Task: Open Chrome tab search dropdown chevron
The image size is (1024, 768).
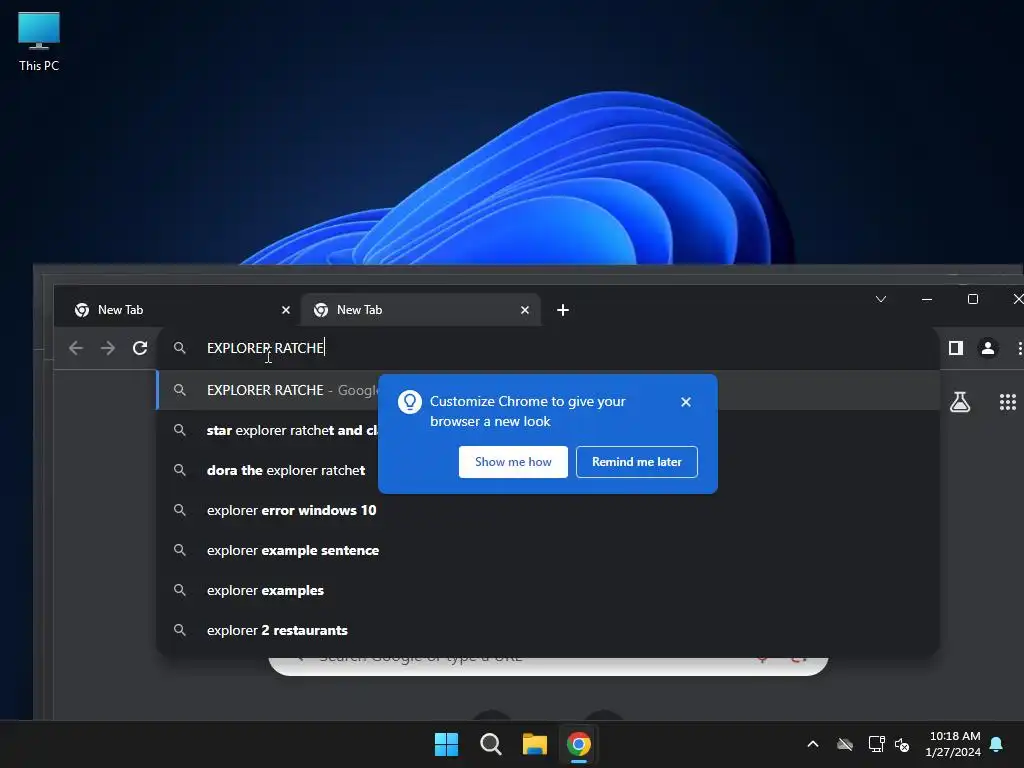Action: (x=881, y=299)
